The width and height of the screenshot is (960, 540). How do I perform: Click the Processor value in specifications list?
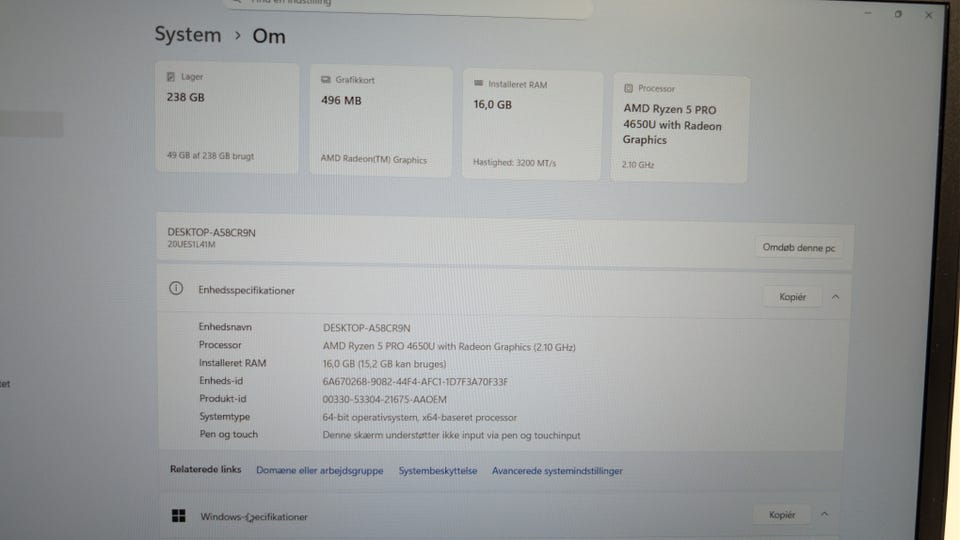449,347
